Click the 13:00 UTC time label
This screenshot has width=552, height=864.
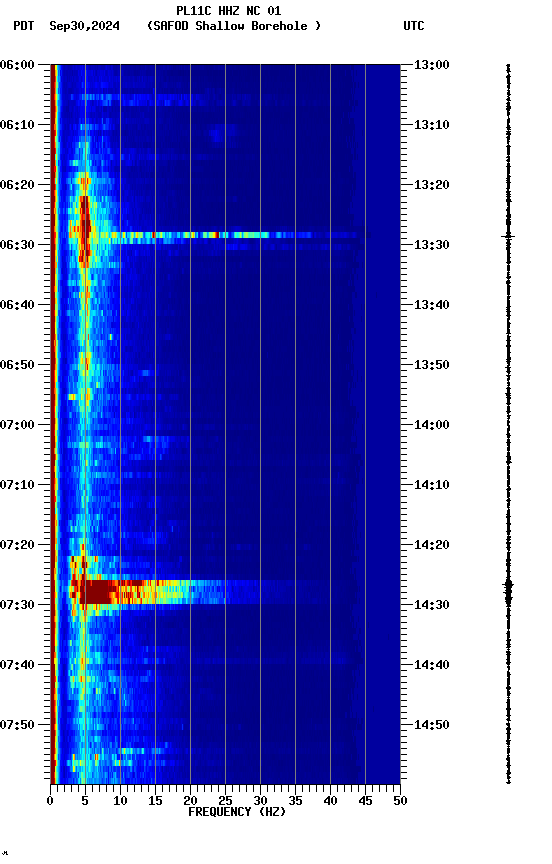click(x=432, y=65)
